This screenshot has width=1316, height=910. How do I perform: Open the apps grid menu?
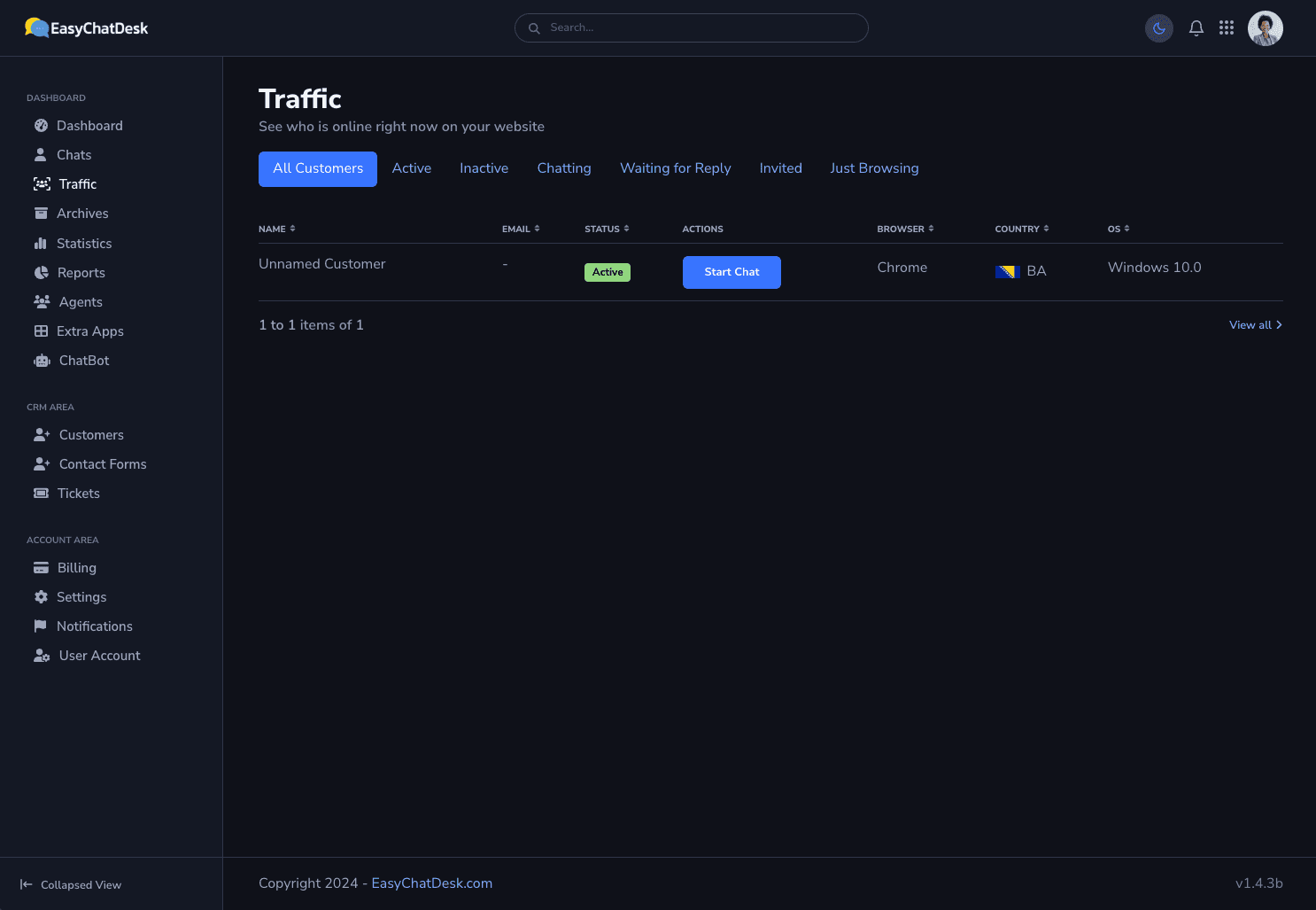pos(1227,28)
